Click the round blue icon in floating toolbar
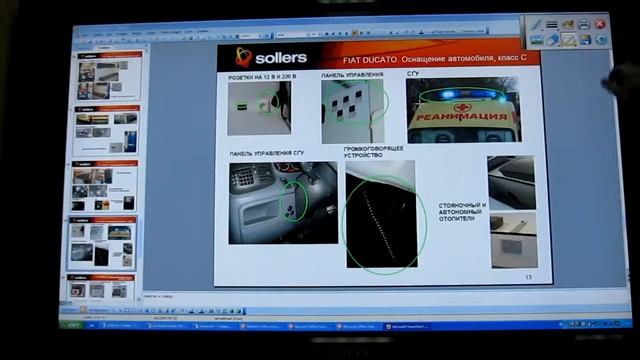 click(x=601, y=39)
